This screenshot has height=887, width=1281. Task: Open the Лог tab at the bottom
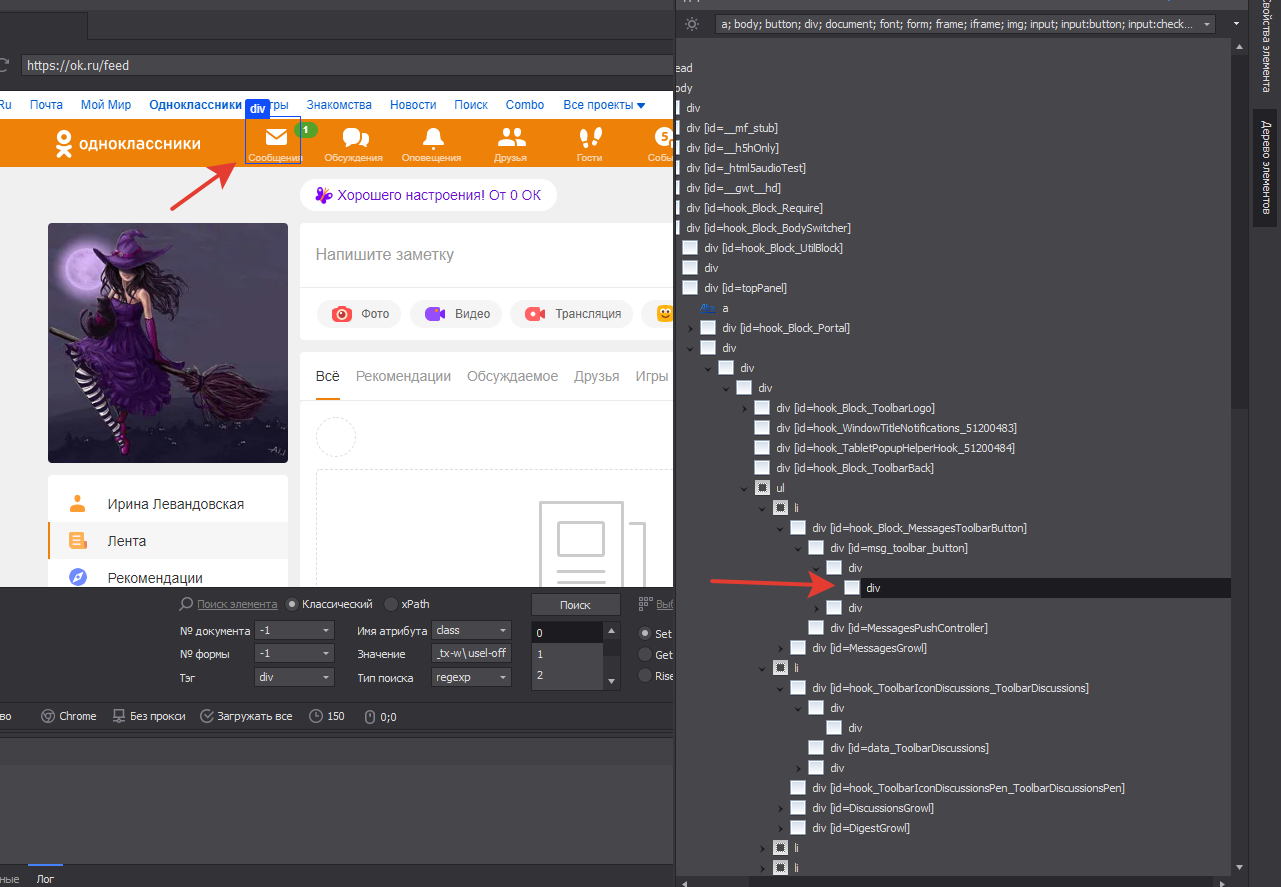(45, 879)
